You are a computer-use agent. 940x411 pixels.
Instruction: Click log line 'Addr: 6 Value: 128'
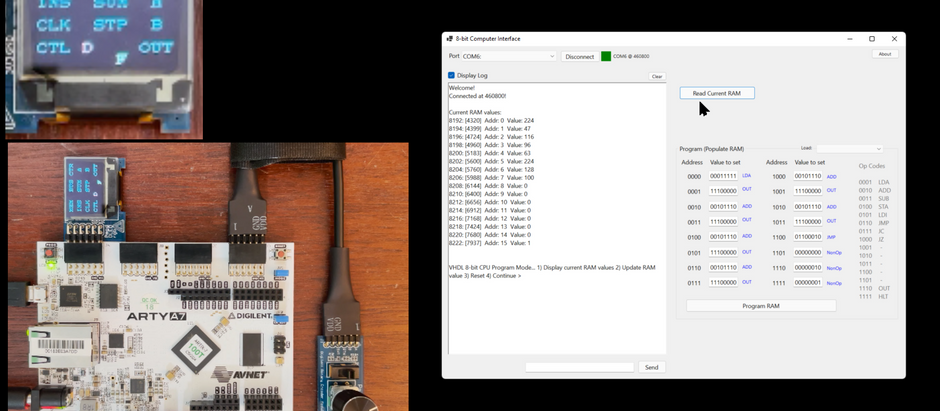click(509, 170)
